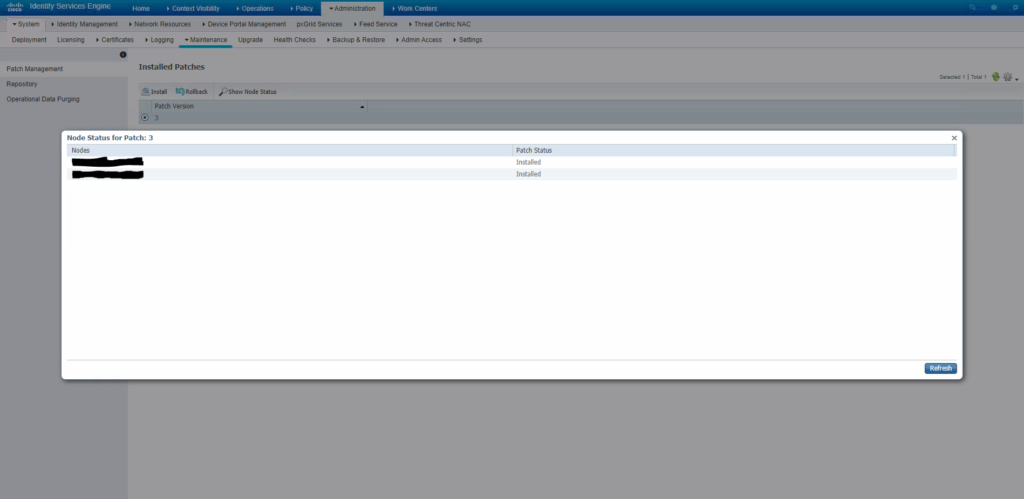Expand the Context Visibility menu
Image resolution: width=1024 pixels, height=499 pixels.
click(193, 8)
